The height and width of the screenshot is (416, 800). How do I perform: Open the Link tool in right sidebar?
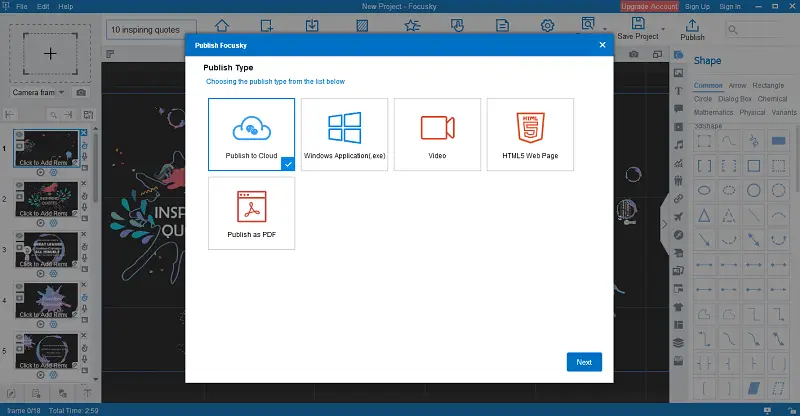coord(678,199)
